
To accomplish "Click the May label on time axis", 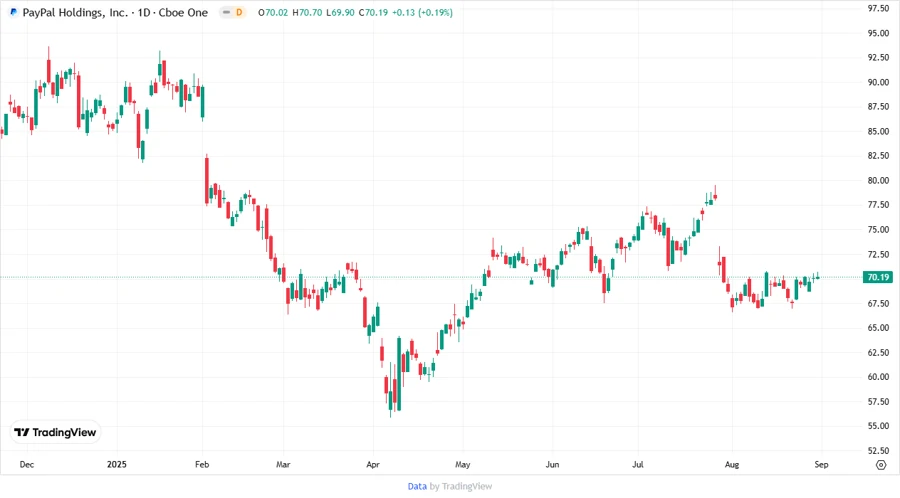I will (463, 465).
